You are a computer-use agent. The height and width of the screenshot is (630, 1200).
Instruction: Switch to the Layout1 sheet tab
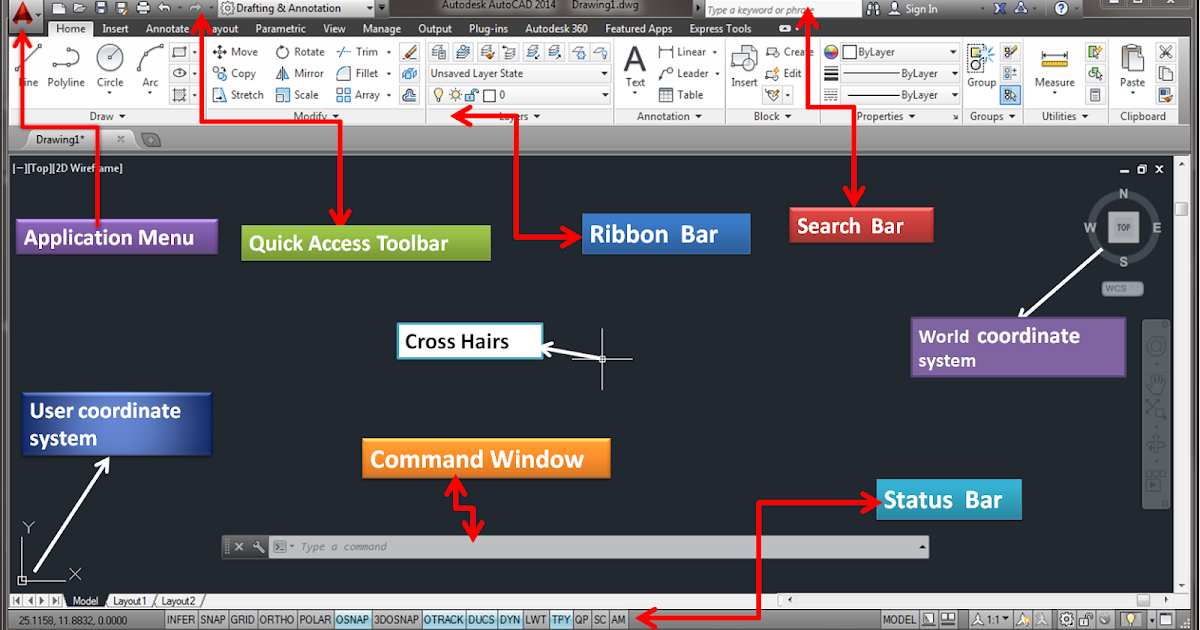pos(129,602)
